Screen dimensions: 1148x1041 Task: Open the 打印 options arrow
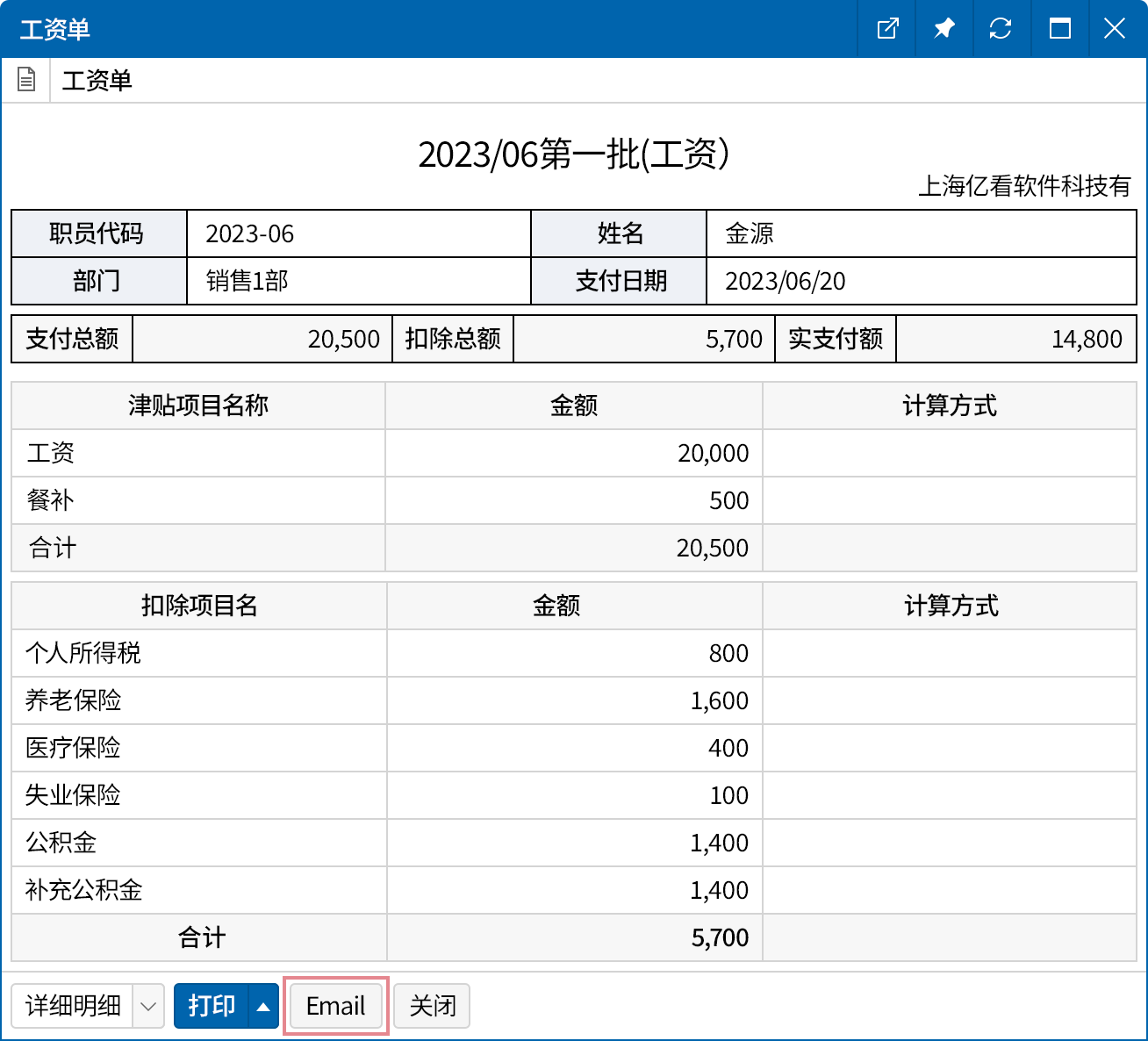coord(263,1006)
